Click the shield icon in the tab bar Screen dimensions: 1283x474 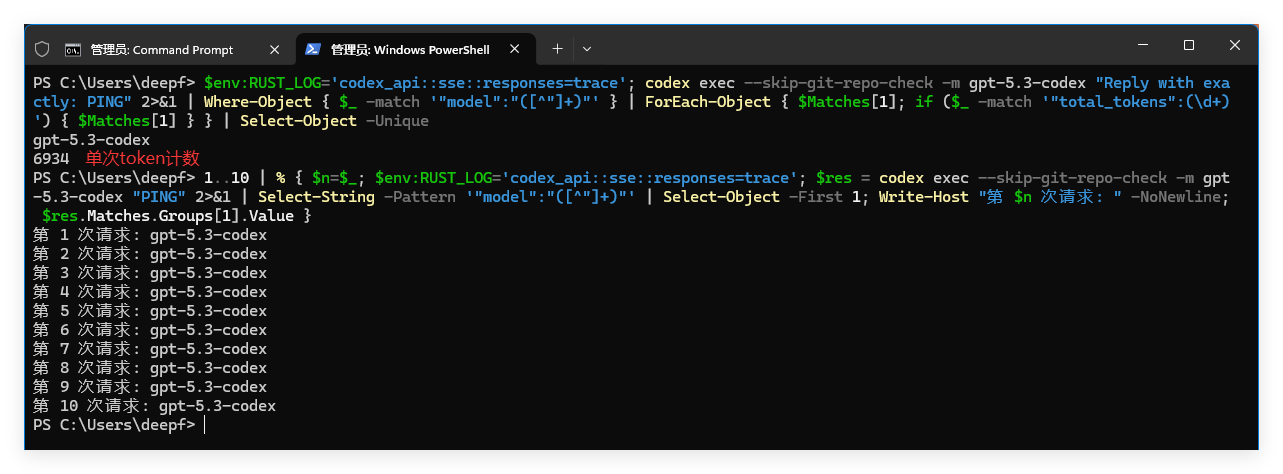pos(42,49)
